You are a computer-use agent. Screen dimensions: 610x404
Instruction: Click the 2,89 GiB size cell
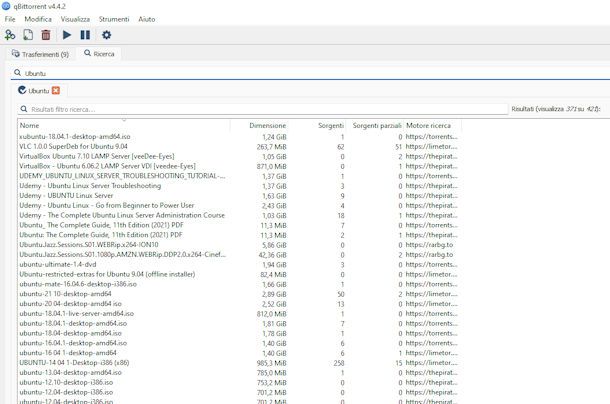(274, 294)
